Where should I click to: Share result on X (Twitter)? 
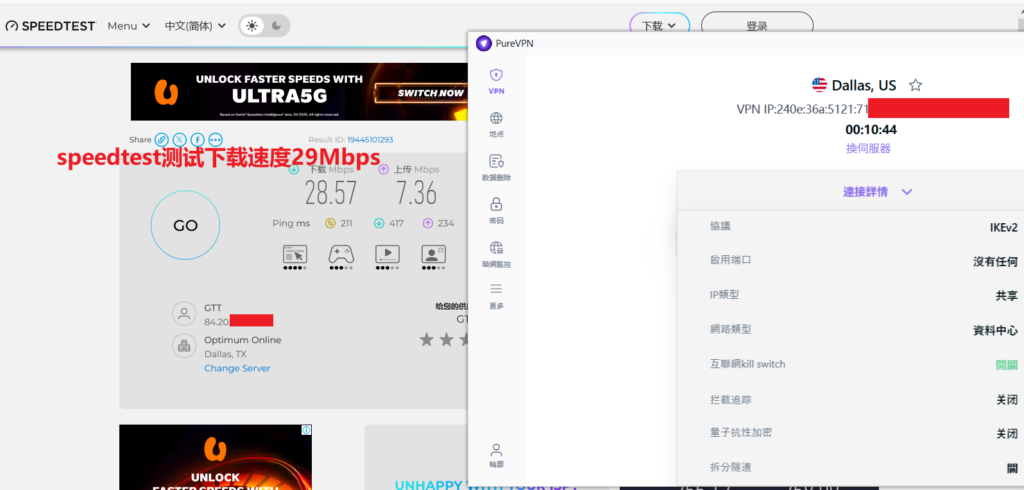click(x=180, y=140)
